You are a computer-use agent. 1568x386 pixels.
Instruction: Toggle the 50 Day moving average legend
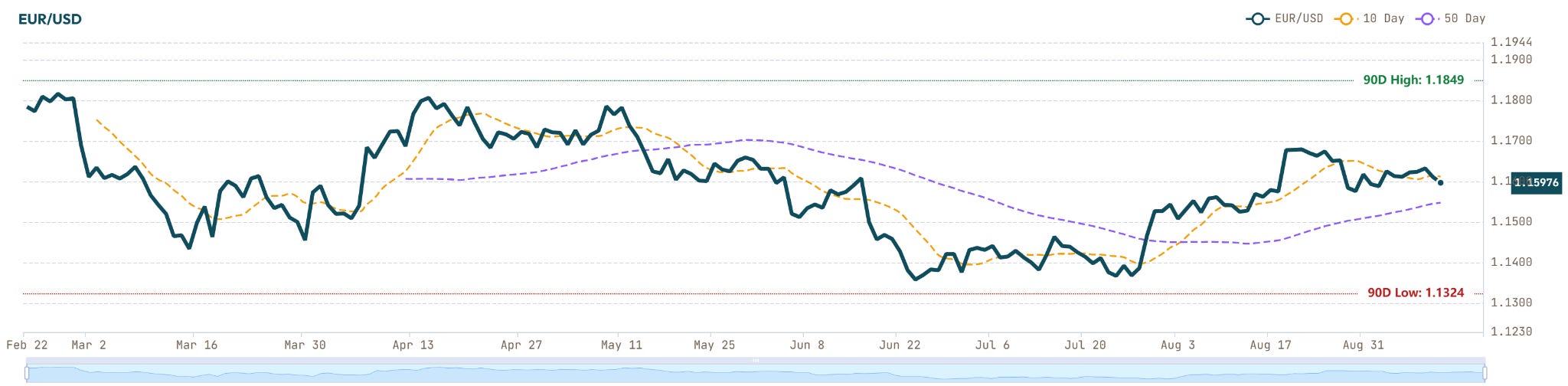click(x=1451, y=18)
